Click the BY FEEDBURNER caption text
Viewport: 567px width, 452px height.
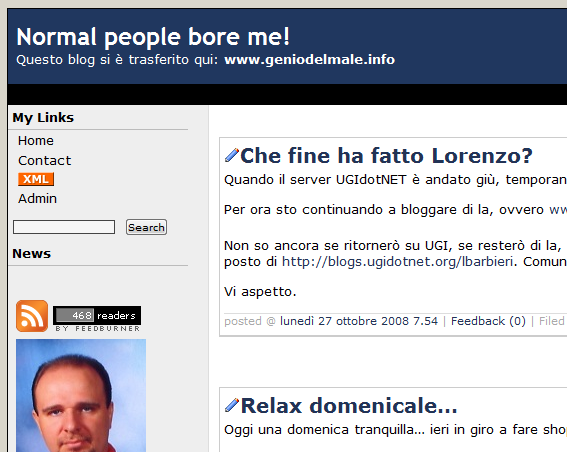point(98,329)
